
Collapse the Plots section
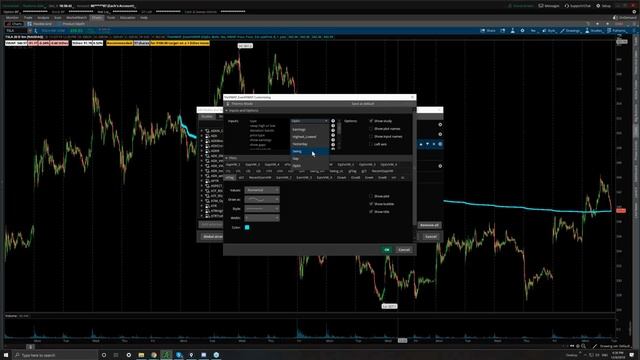[227, 158]
